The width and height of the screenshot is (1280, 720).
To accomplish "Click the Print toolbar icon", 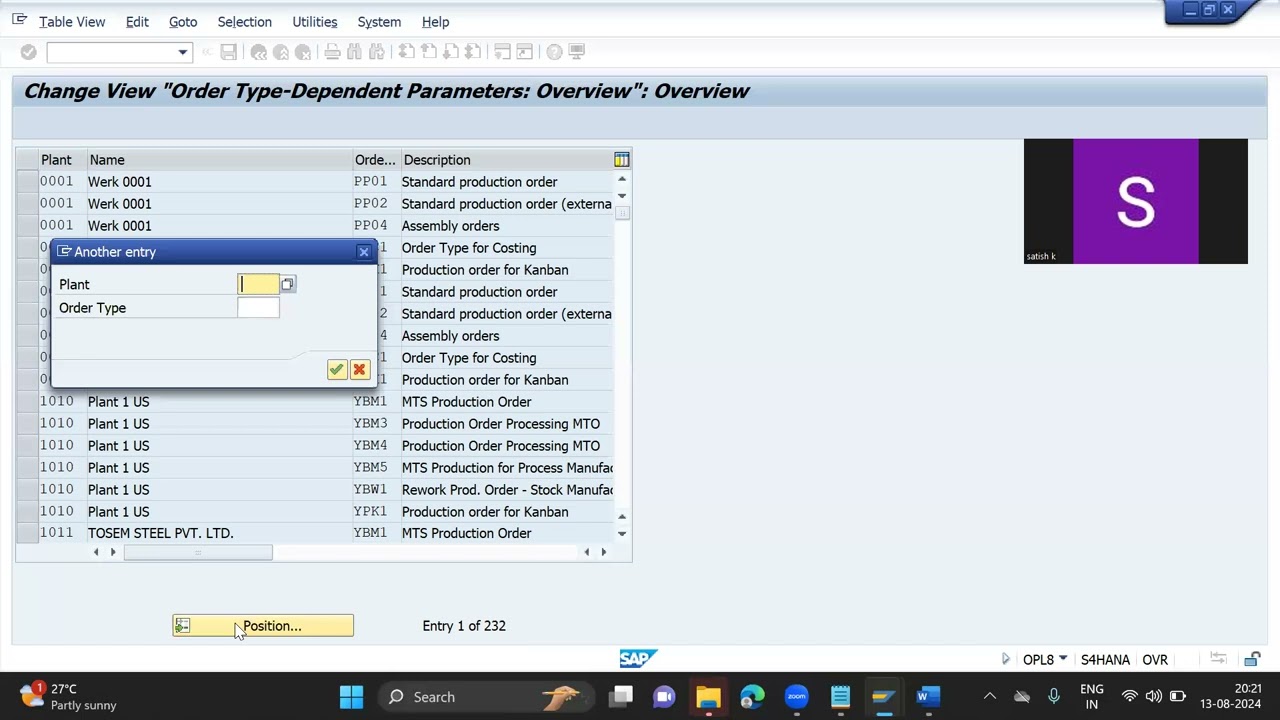I will click(x=333, y=52).
